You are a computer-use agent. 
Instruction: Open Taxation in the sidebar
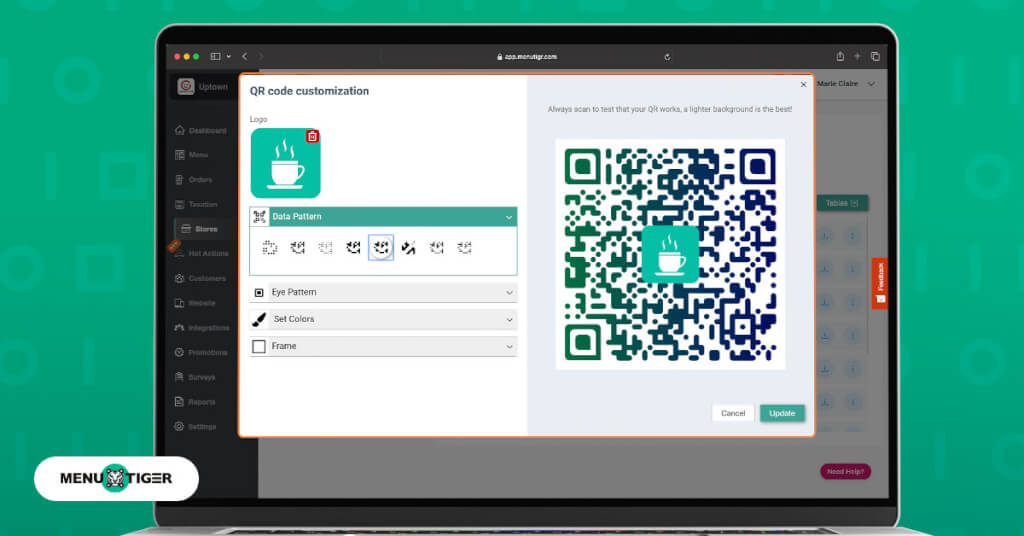point(196,204)
